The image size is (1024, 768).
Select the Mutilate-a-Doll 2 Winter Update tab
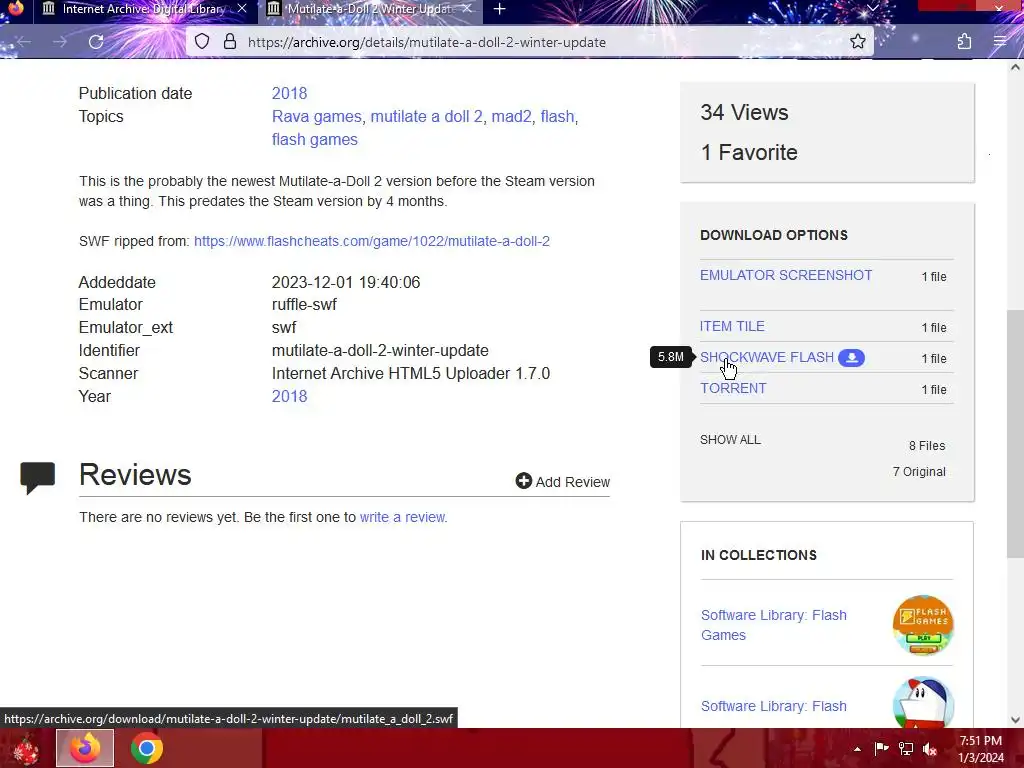coord(370,9)
